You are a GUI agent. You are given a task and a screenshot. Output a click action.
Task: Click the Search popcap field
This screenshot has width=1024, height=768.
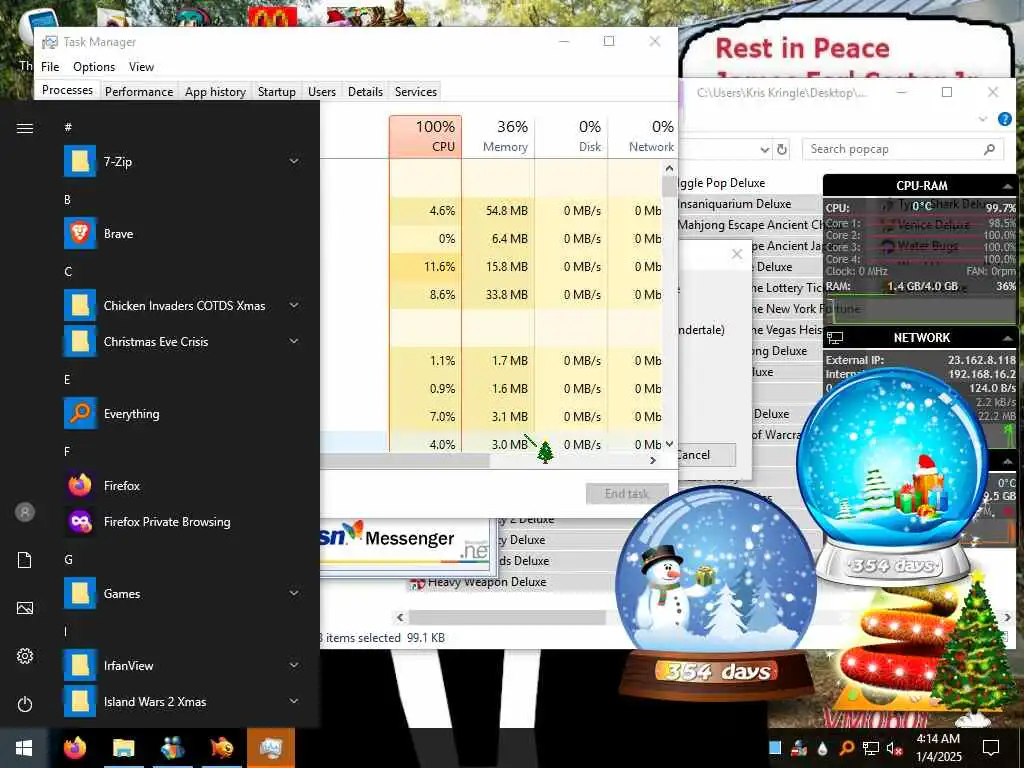(x=903, y=149)
